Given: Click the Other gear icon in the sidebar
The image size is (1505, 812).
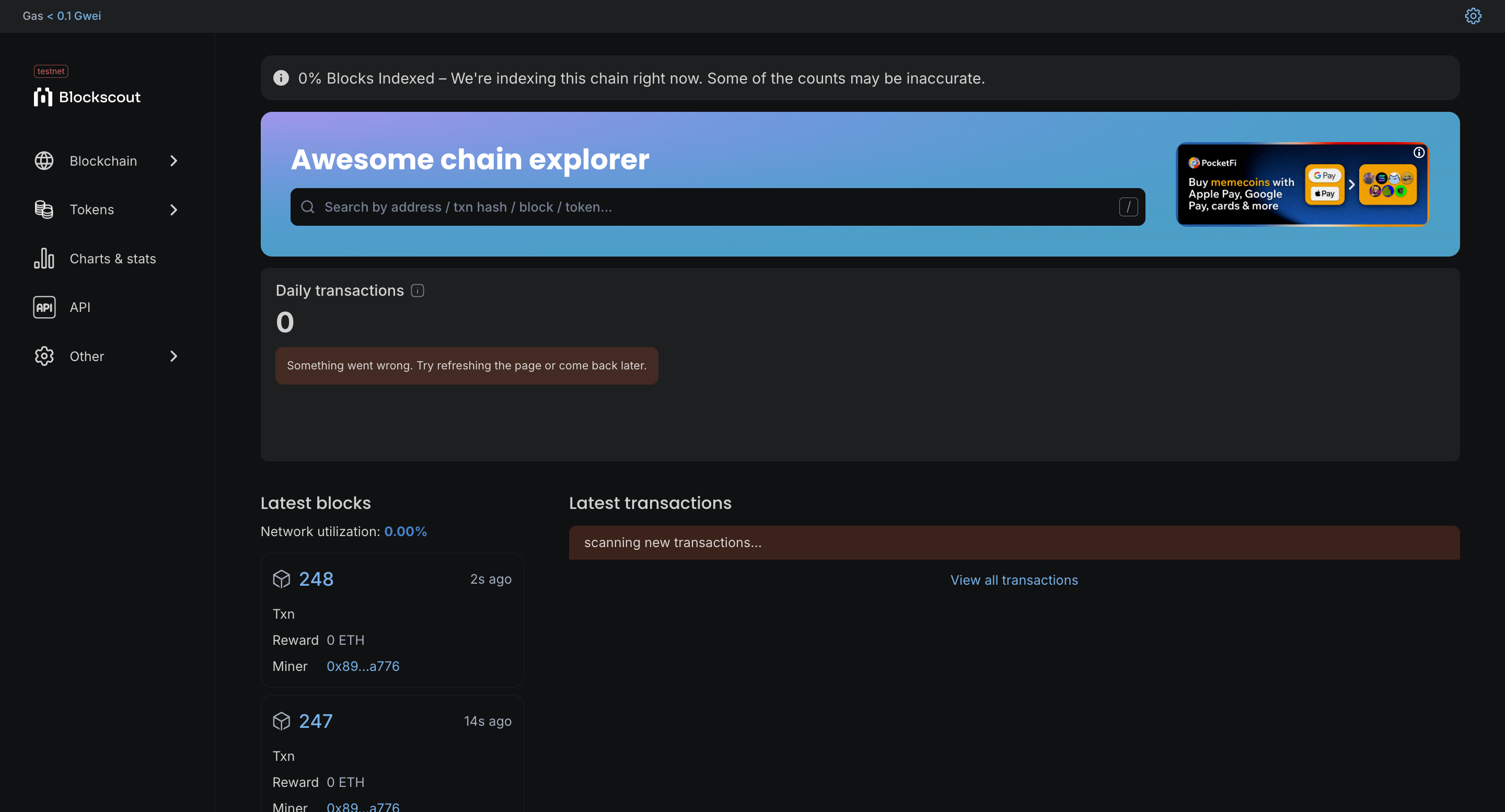Looking at the screenshot, I should click(x=44, y=356).
